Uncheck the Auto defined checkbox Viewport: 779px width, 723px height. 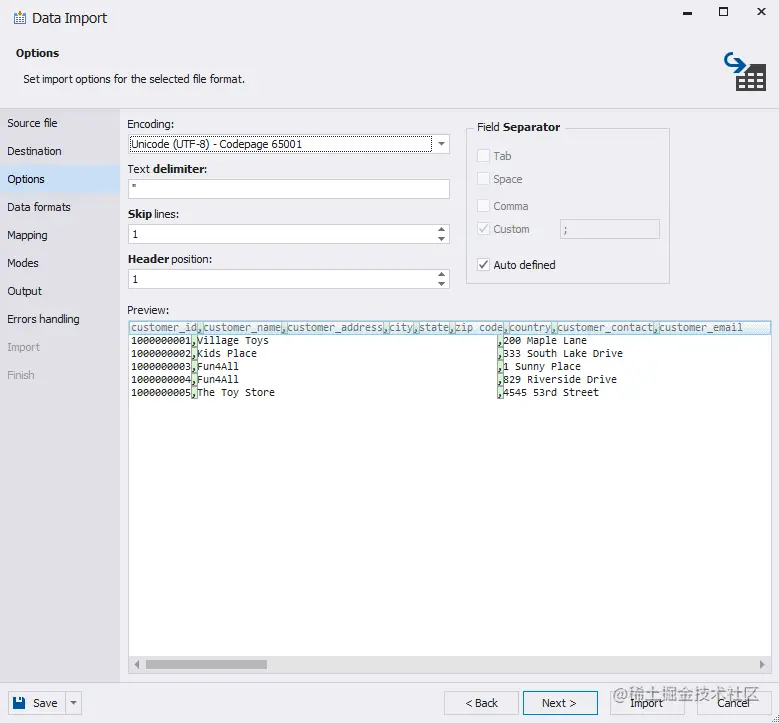(x=483, y=264)
